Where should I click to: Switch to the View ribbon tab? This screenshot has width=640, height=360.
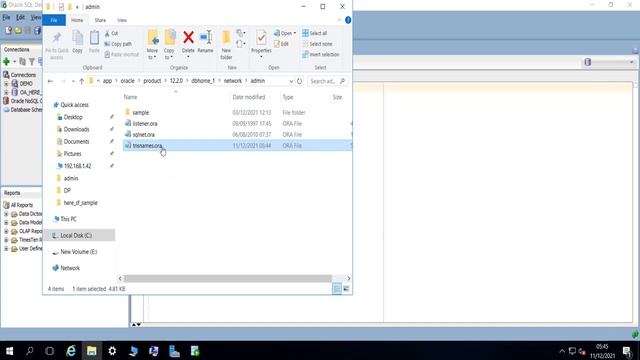tap(122, 20)
